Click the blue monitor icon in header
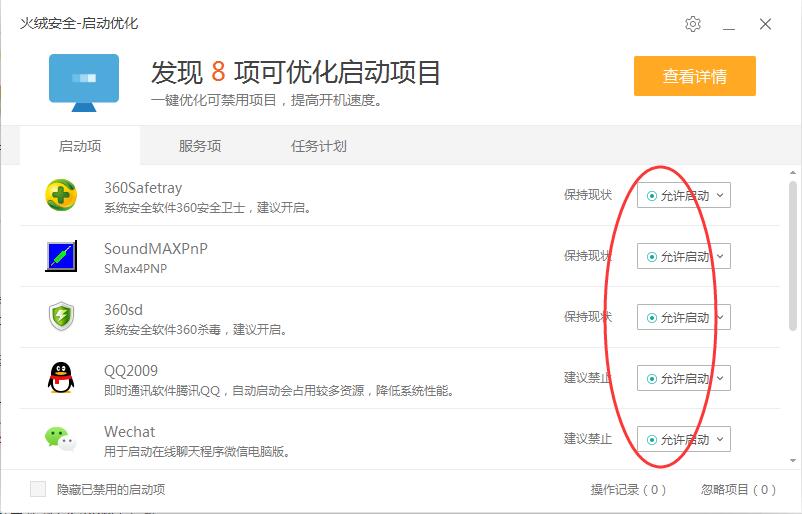This screenshot has width=802, height=514. (x=84, y=82)
